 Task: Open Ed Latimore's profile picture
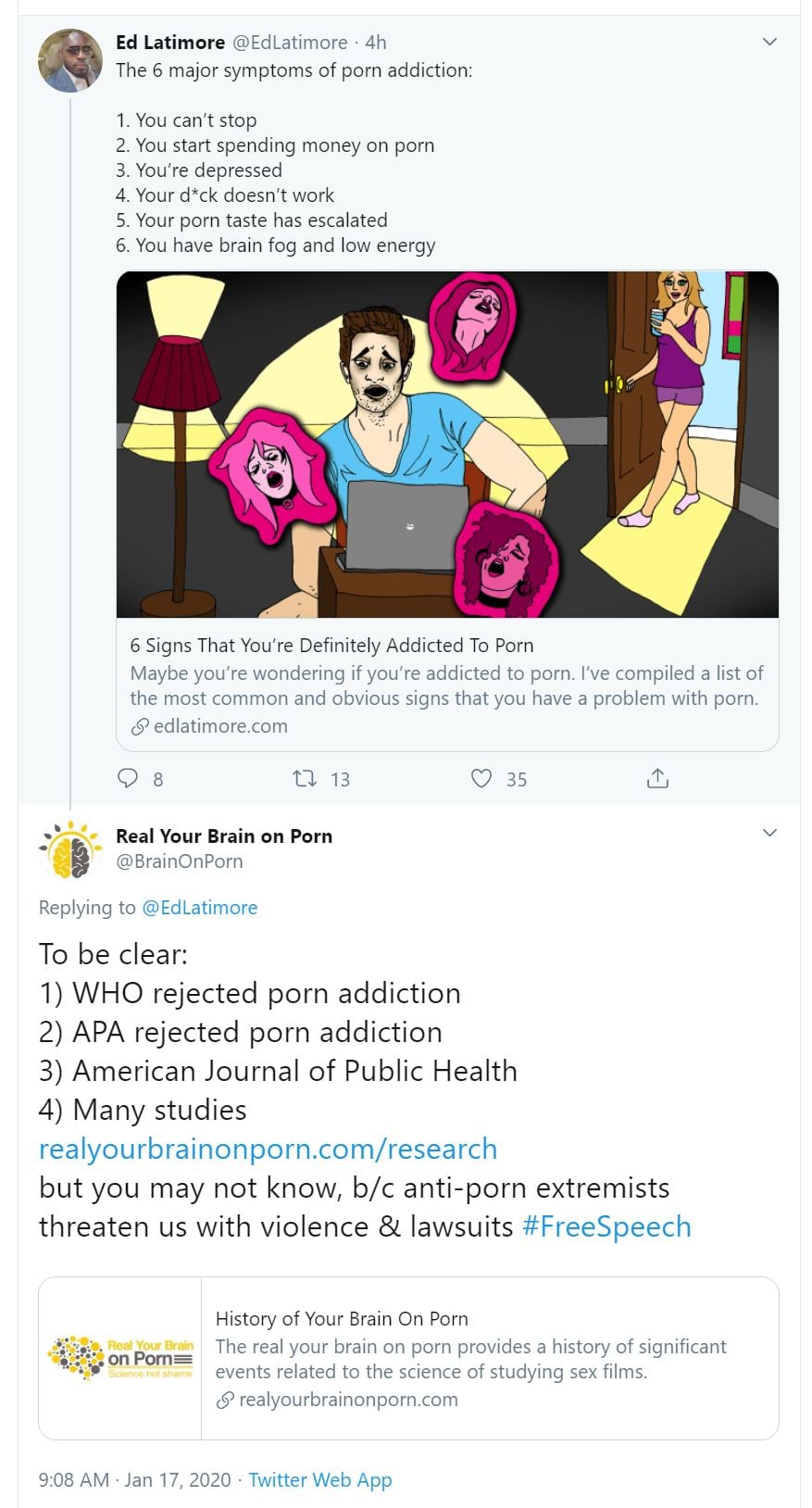click(70, 61)
